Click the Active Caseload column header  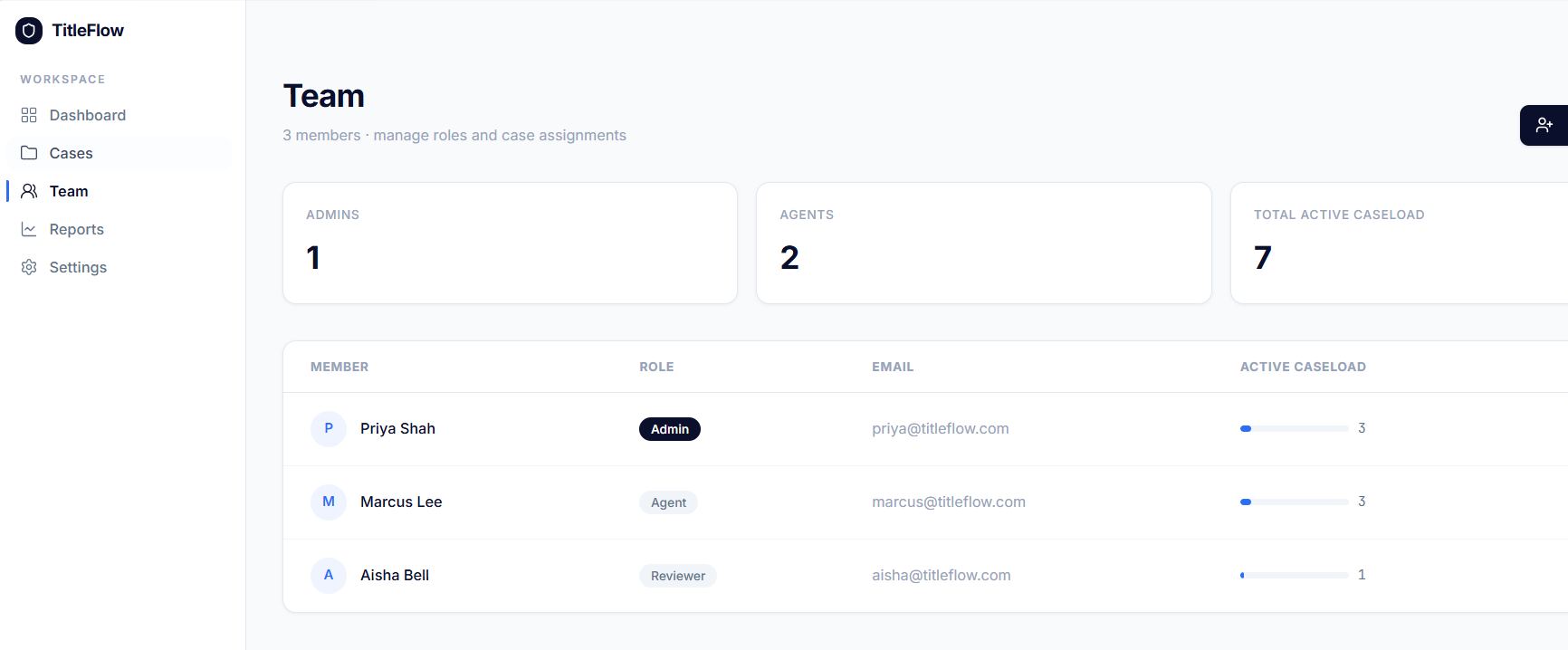pos(1303,367)
